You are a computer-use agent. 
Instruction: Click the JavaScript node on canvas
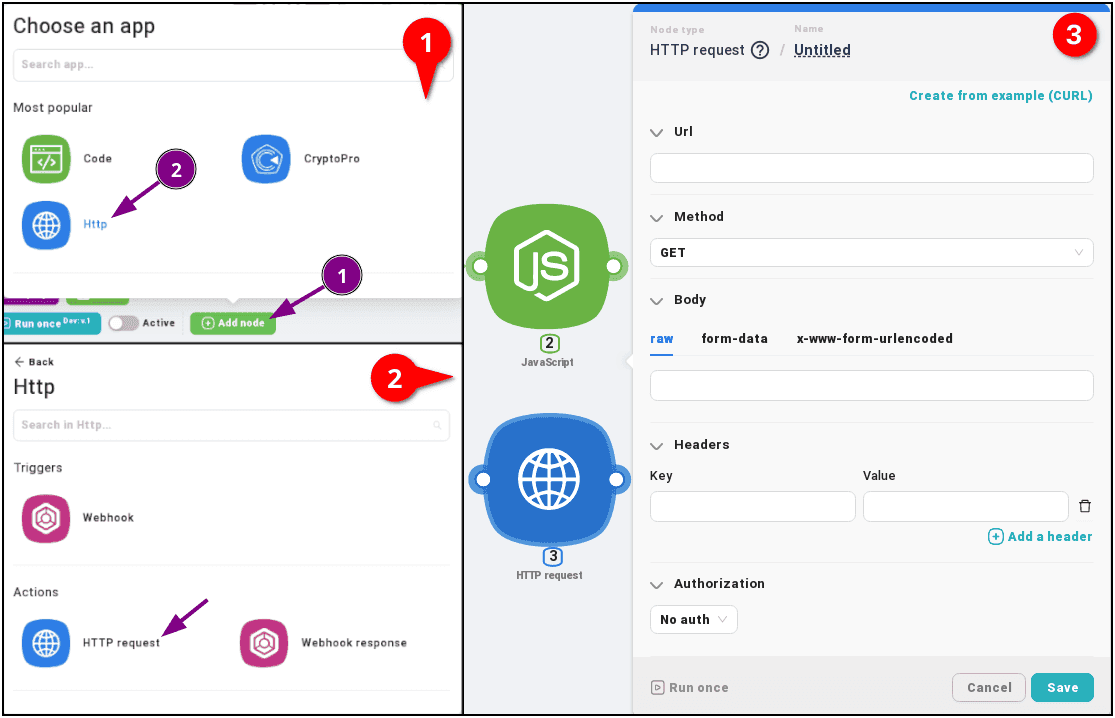[x=547, y=266]
